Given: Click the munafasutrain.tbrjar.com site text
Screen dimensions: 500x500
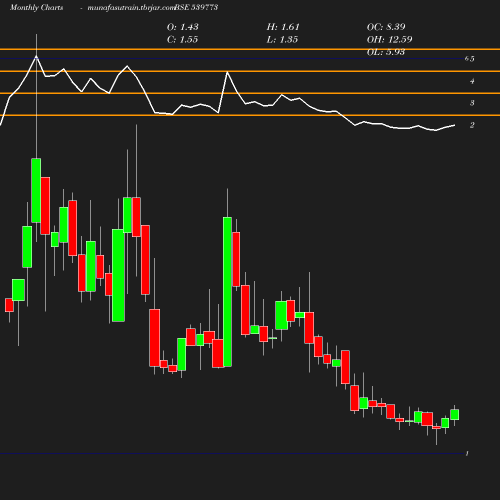Looking at the screenshot, I should 131,8.
